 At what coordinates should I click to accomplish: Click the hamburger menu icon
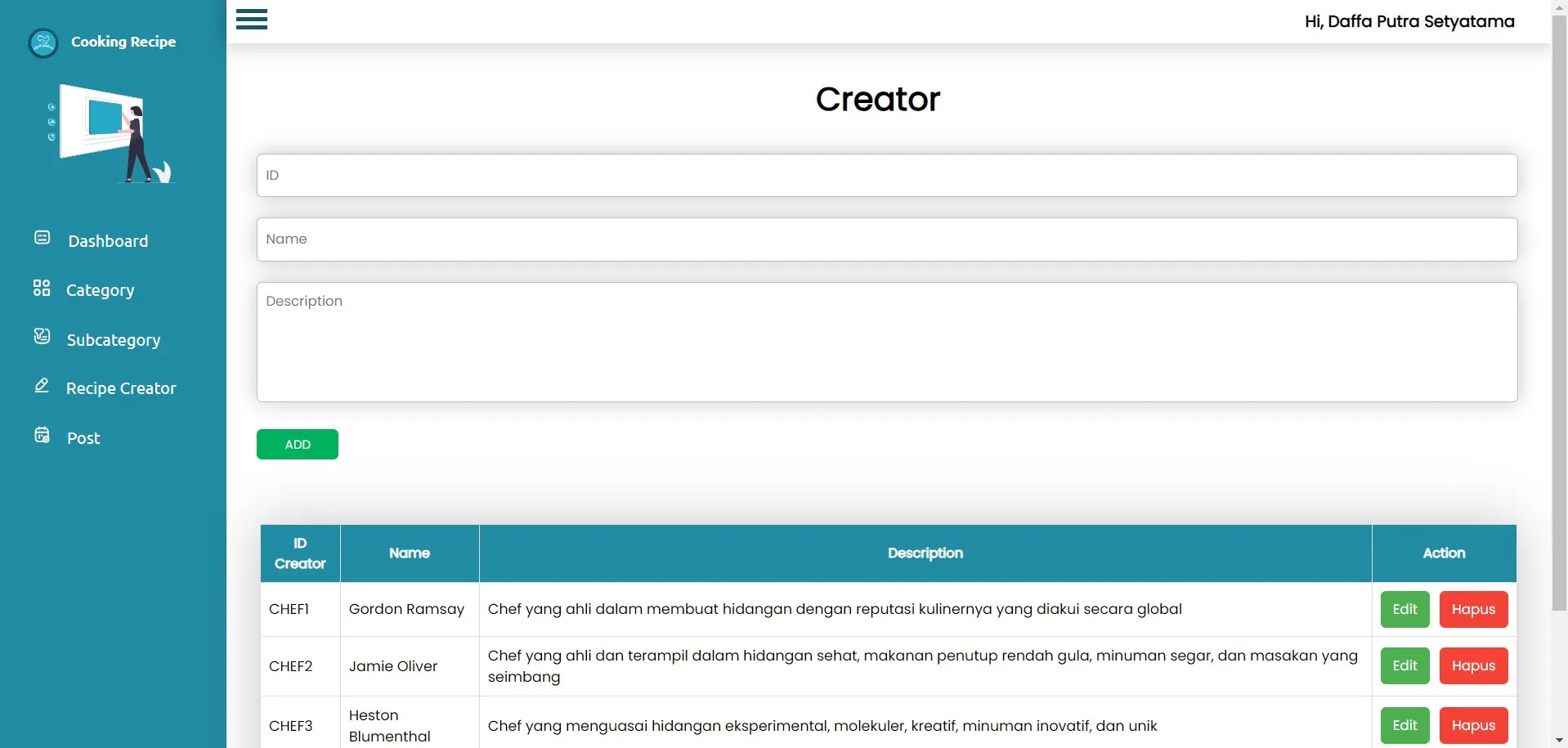tap(252, 20)
